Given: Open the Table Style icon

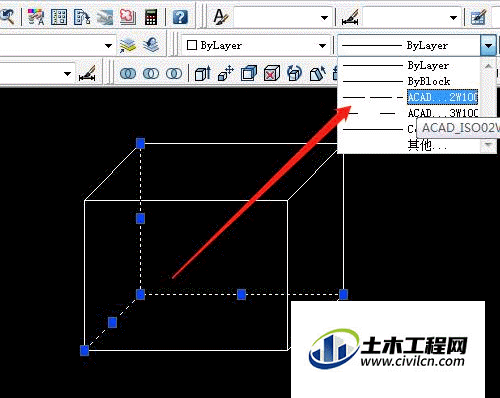Looking at the screenshot, I should pos(478,17).
